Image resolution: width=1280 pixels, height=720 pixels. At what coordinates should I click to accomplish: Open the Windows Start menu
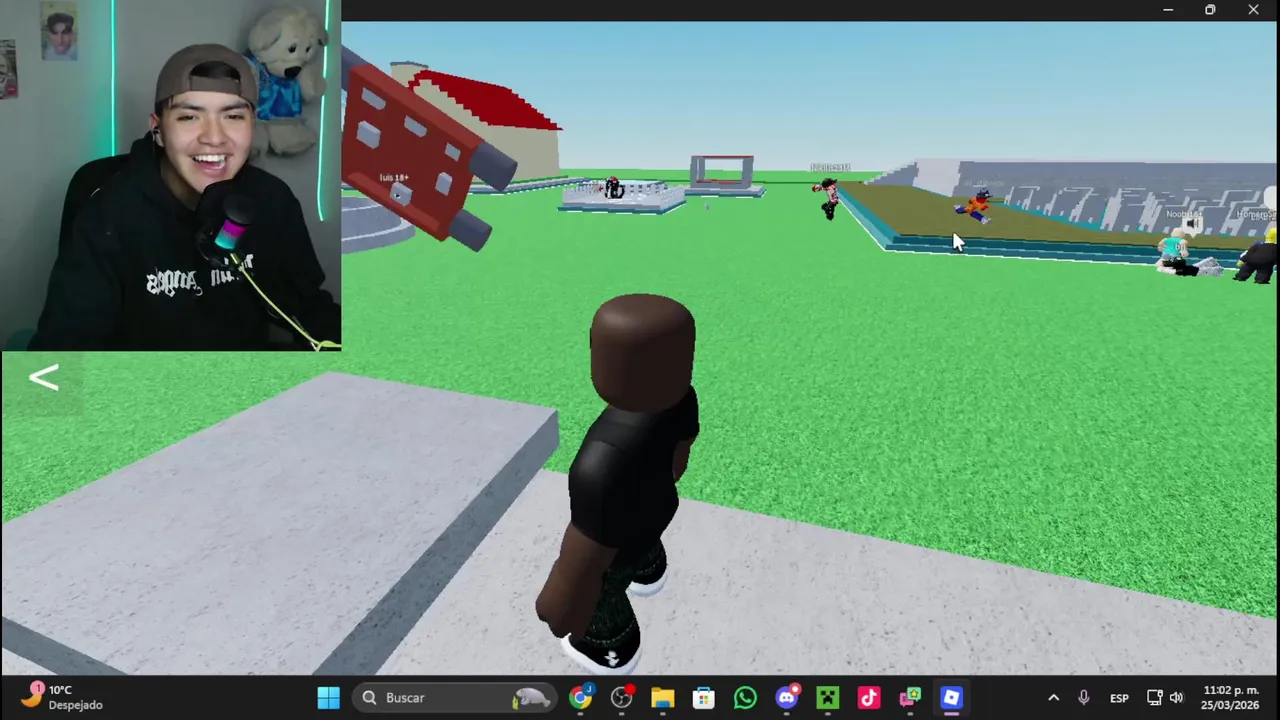(329, 697)
